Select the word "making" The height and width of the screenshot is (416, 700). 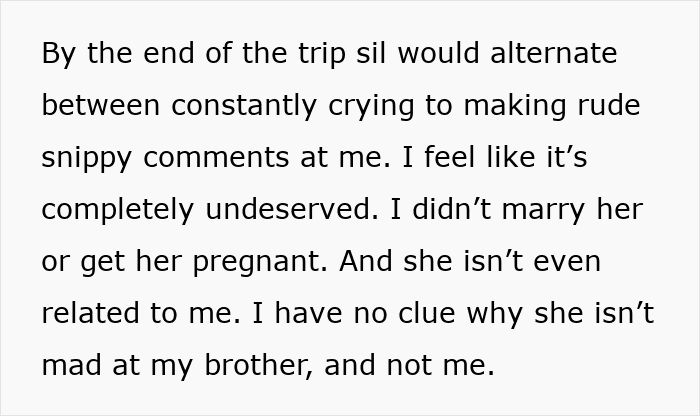point(515,106)
